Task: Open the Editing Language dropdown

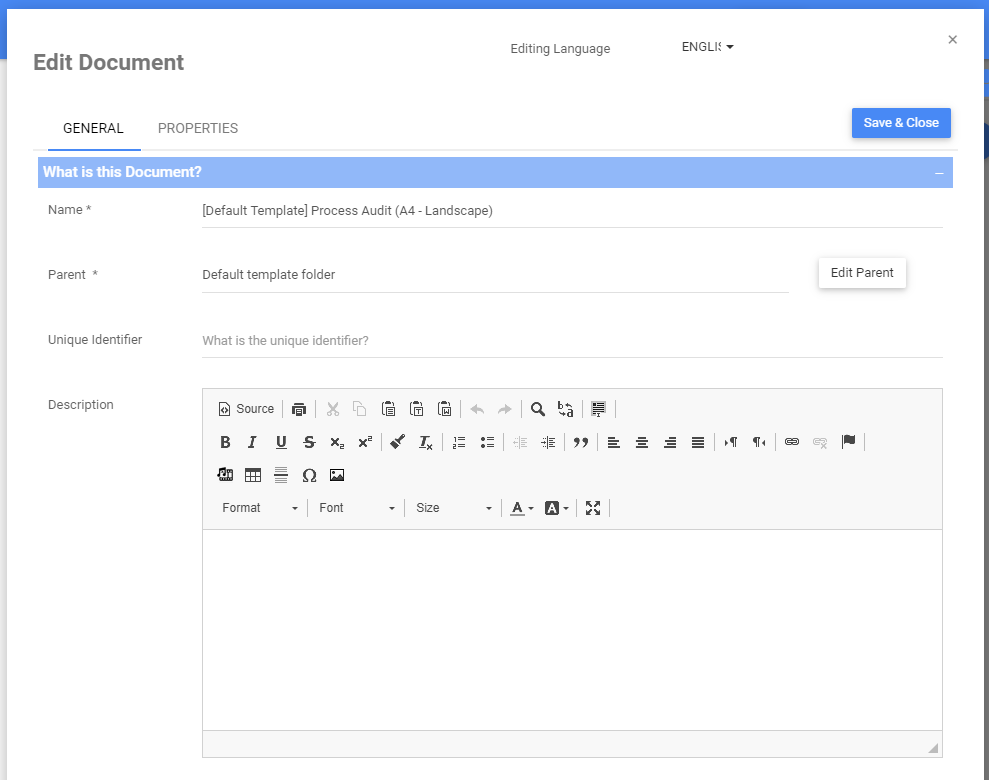Action: tap(707, 47)
